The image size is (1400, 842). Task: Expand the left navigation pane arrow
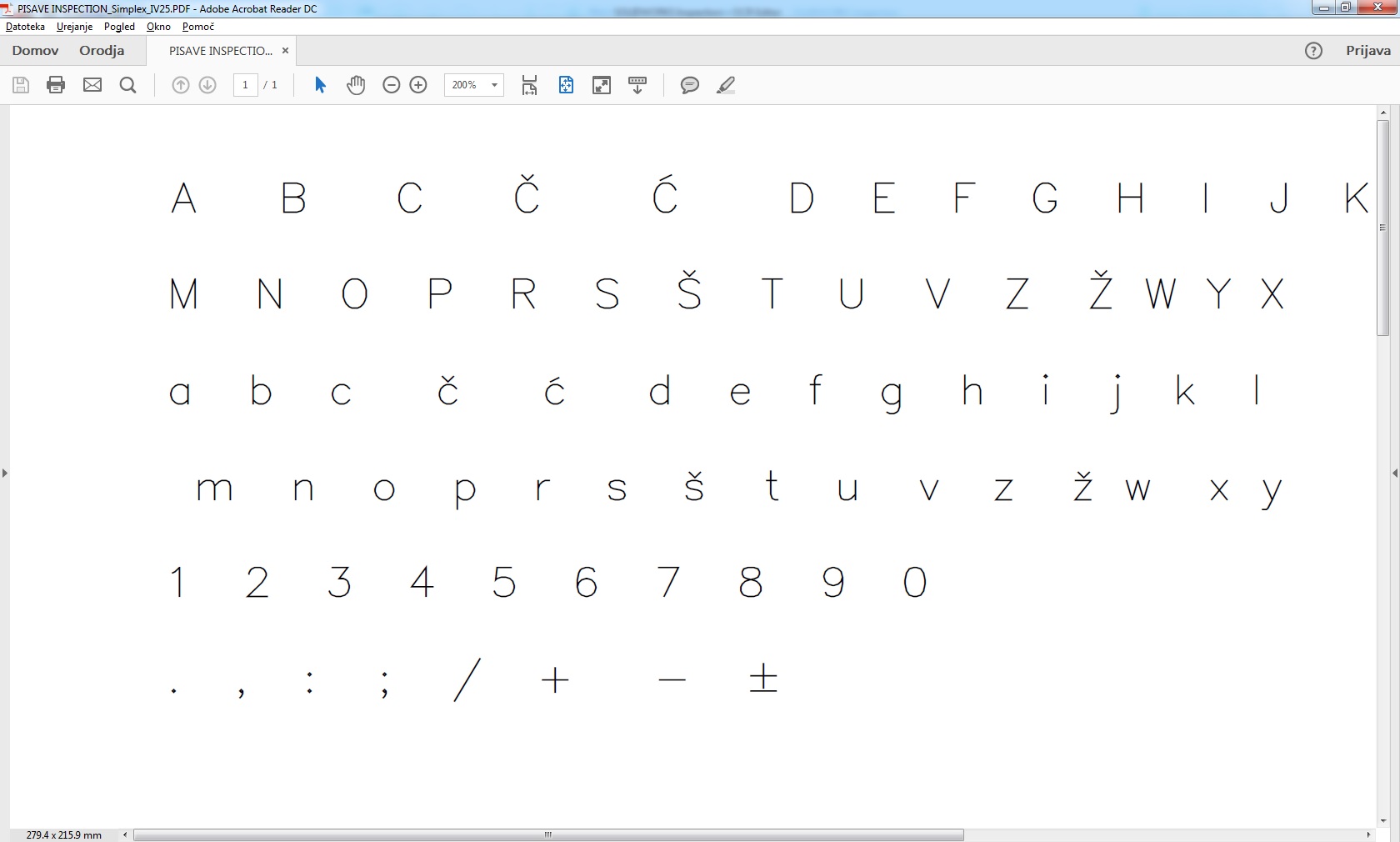(x=5, y=473)
